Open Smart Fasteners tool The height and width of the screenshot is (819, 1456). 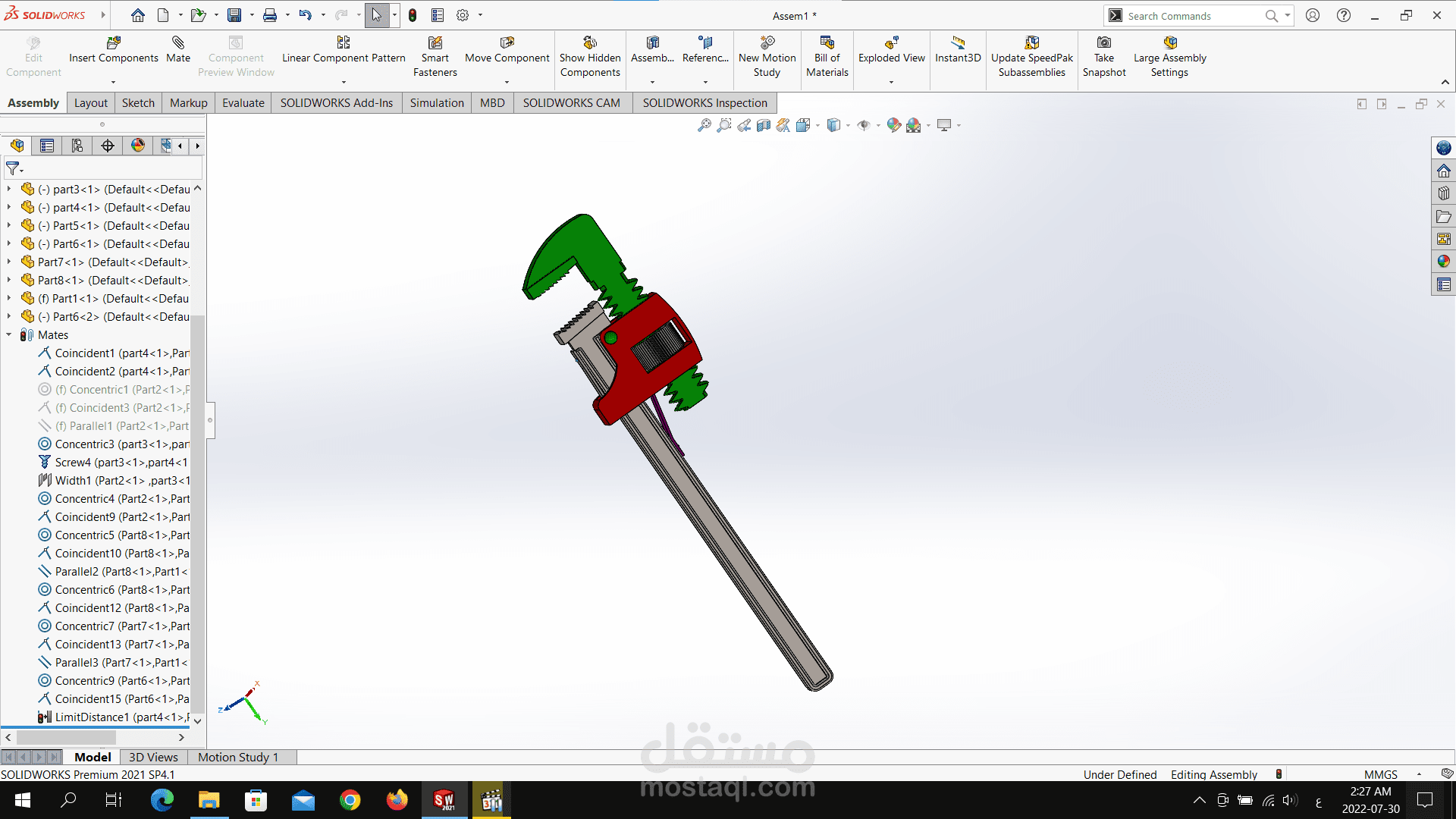435,57
